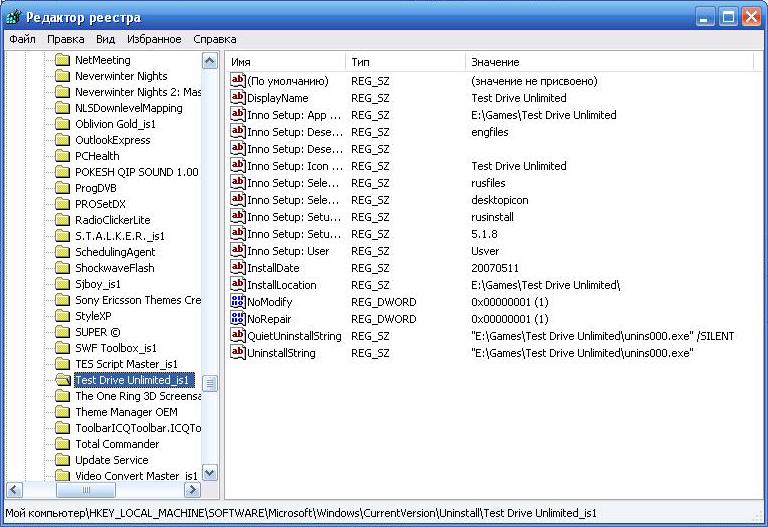Click the folder icon of NetMeeting key
Image resolution: width=768 pixels, height=527 pixels.
63,60
